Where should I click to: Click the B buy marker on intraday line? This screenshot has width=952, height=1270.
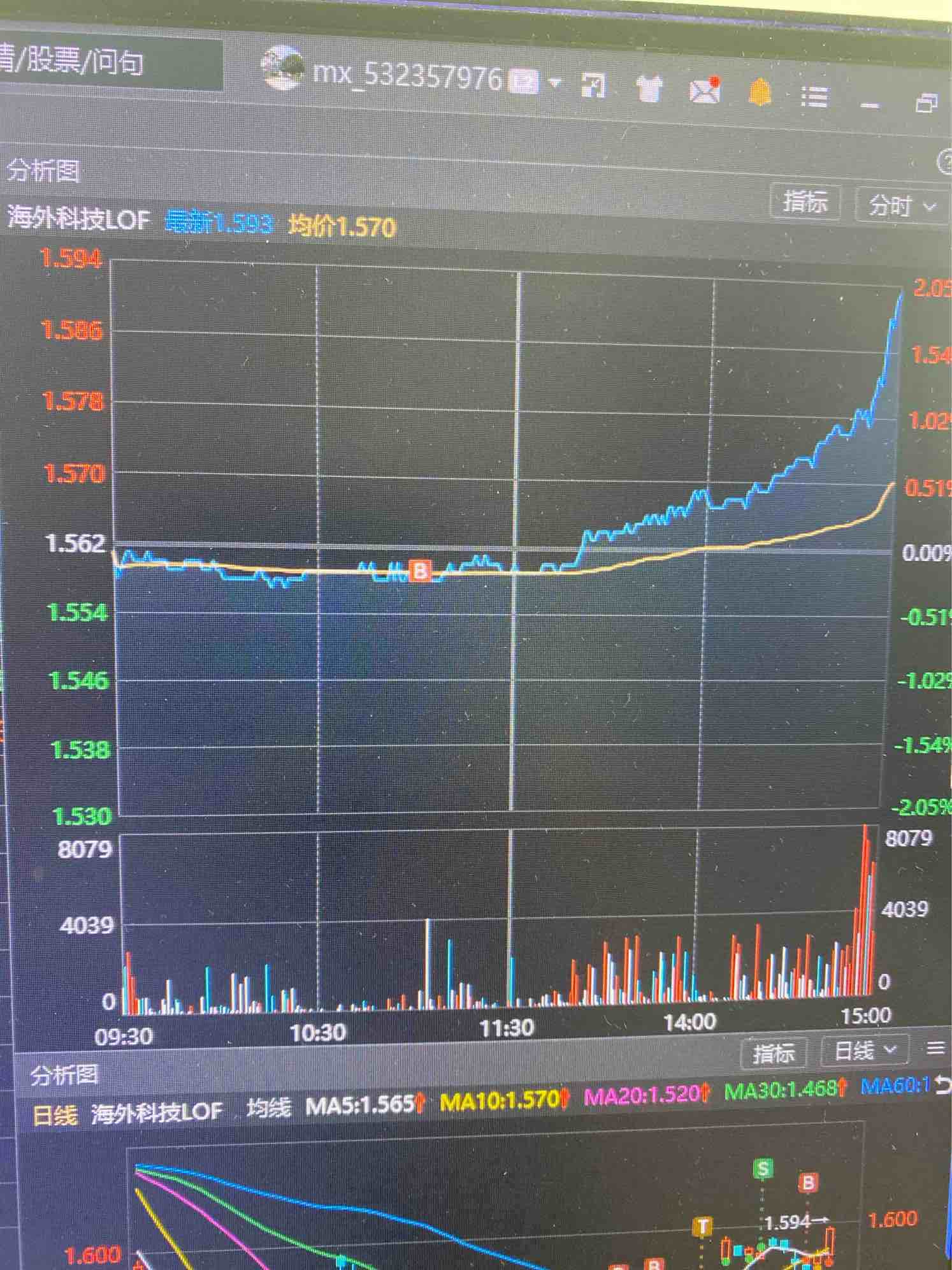(419, 570)
